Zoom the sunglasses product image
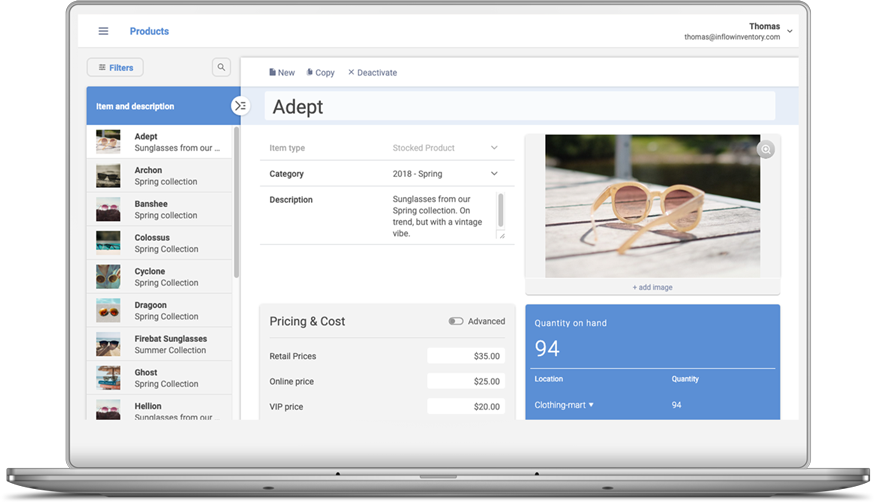 pos(766,150)
